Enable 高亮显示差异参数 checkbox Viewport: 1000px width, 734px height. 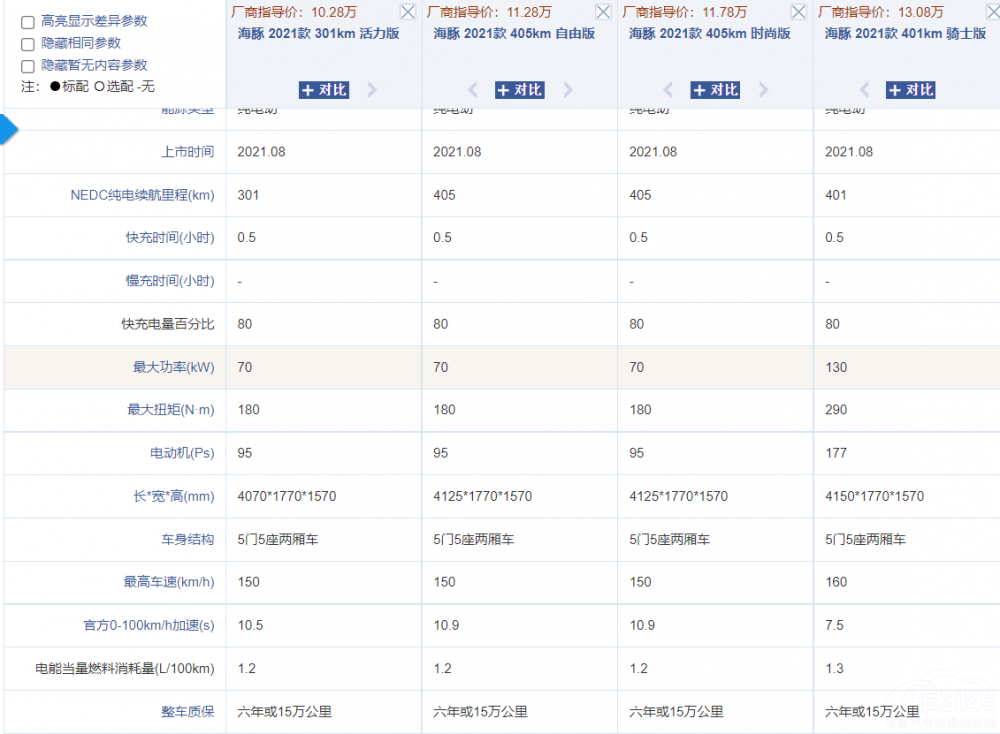pyautogui.click(x=28, y=22)
